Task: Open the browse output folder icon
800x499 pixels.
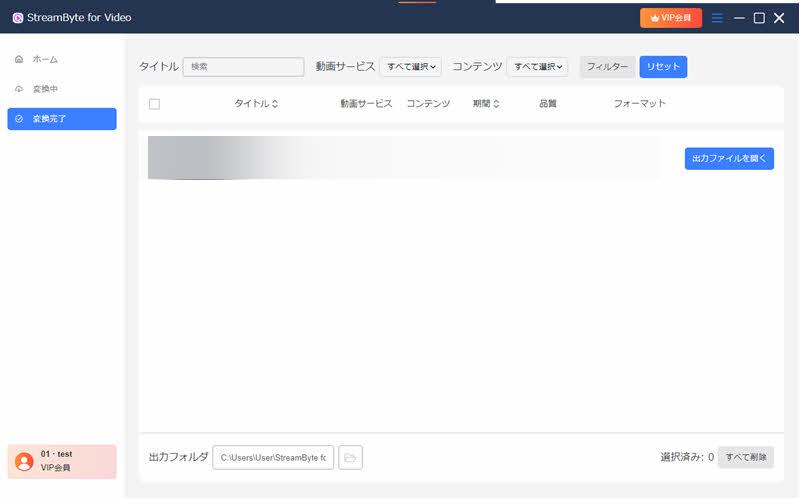Action: [x=351, y=458]
